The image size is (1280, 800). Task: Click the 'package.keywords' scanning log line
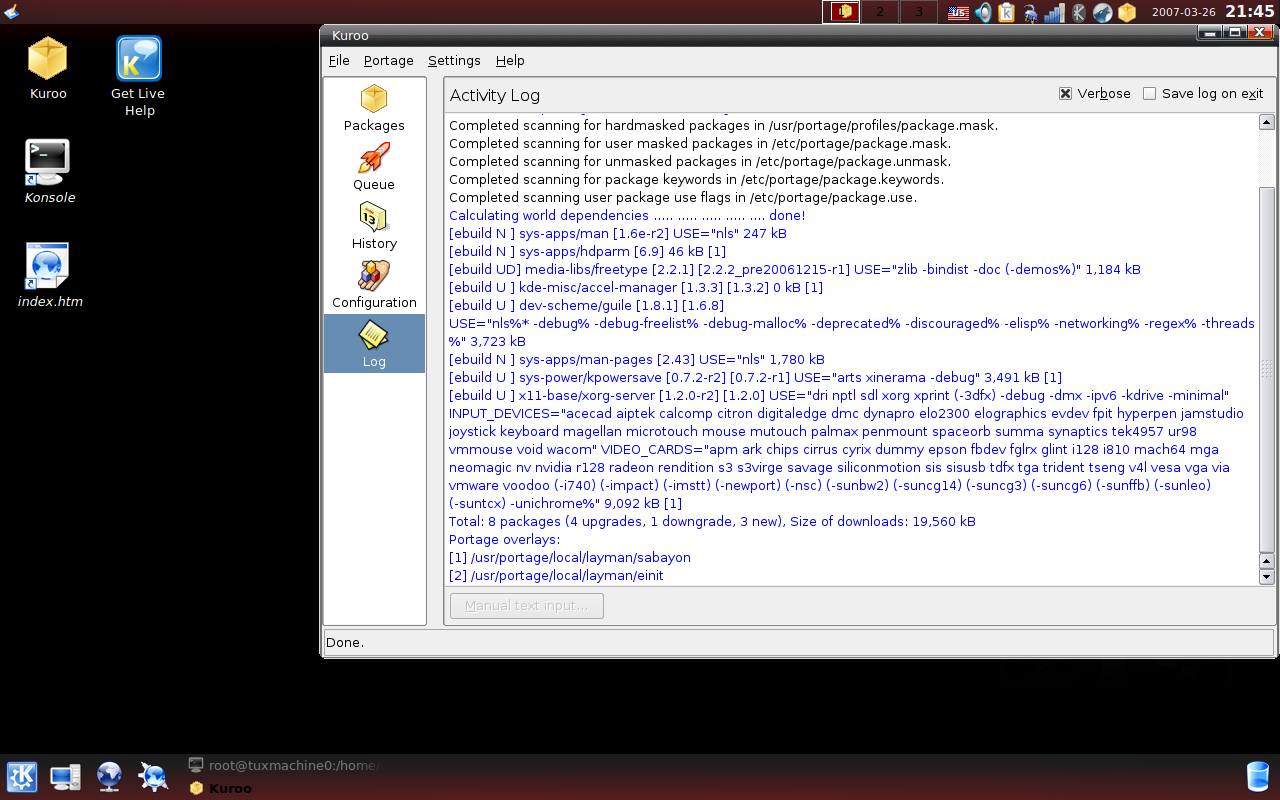[697, 180]
